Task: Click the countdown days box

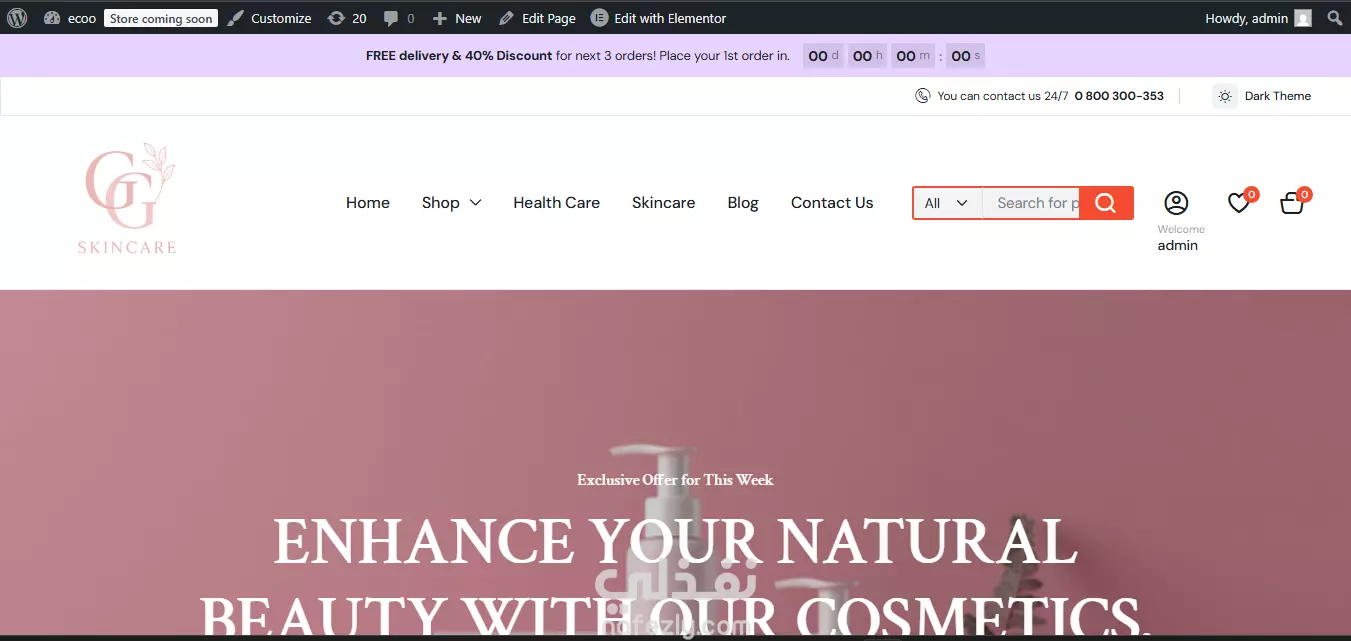Action: [x=823, y=56]
